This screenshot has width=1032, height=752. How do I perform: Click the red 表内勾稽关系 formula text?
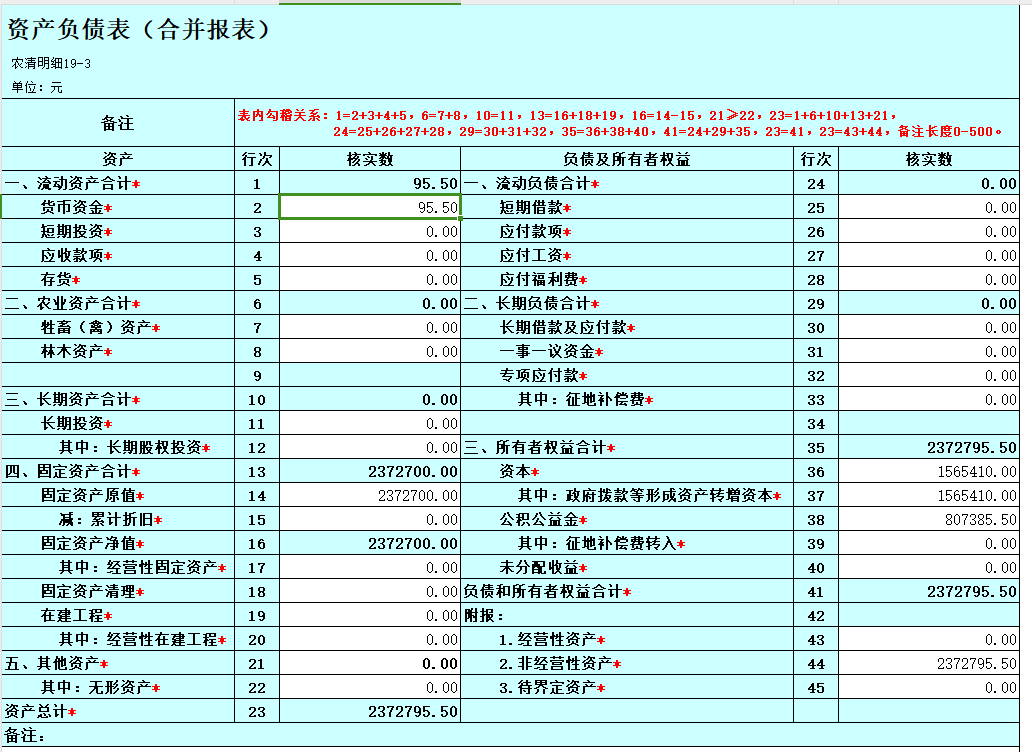coord(619,123)
